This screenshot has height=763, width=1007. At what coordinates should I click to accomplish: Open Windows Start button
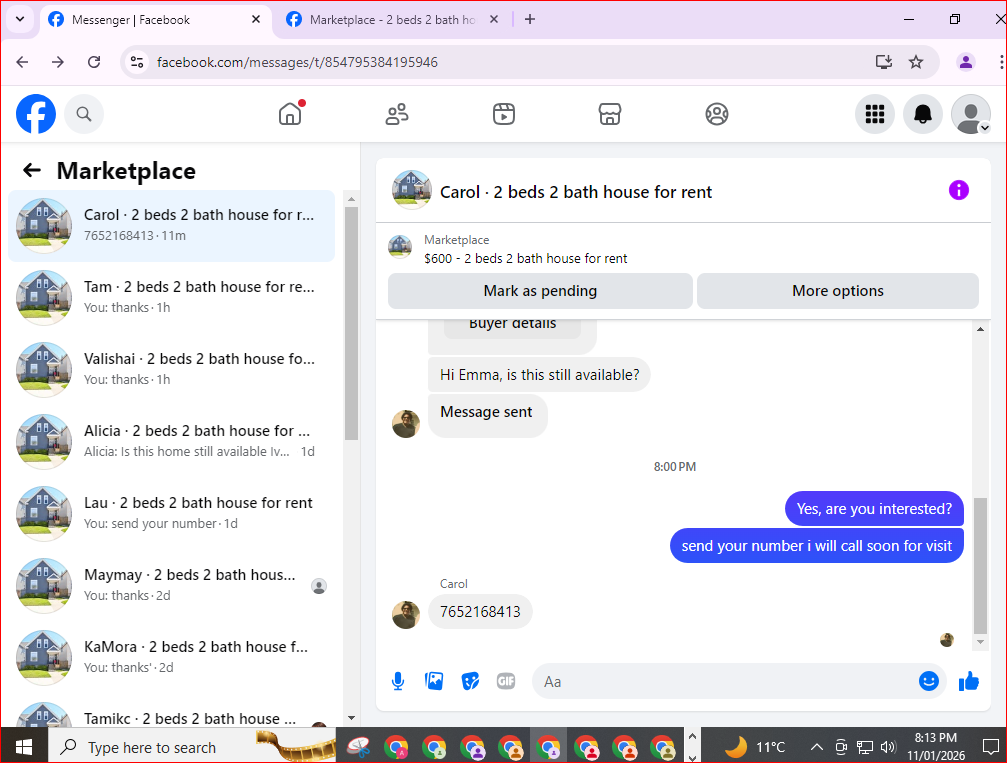[24, 746]
